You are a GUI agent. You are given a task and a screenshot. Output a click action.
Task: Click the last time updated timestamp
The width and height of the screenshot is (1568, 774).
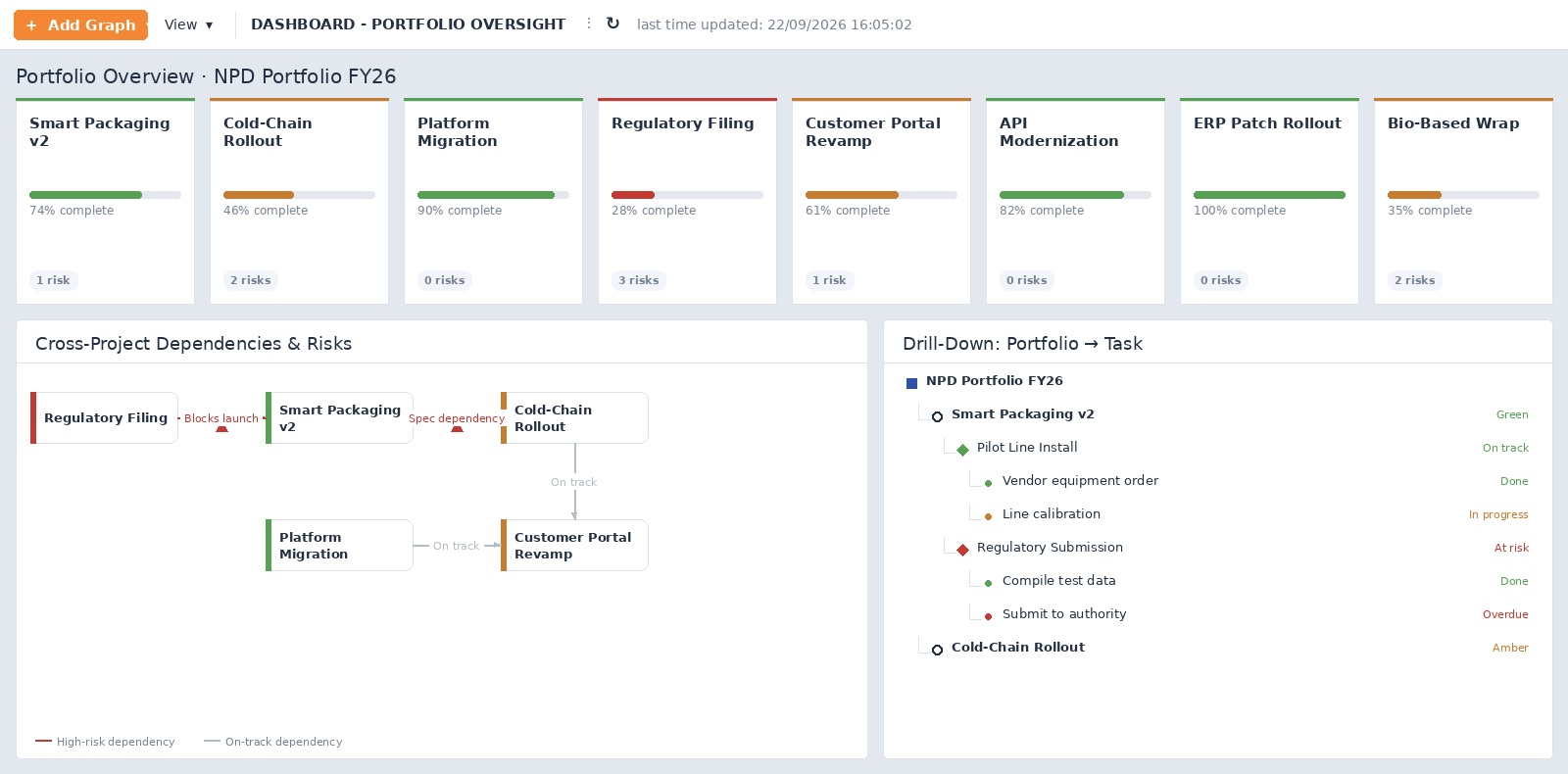pyautogui.click(x=774, y=24)
